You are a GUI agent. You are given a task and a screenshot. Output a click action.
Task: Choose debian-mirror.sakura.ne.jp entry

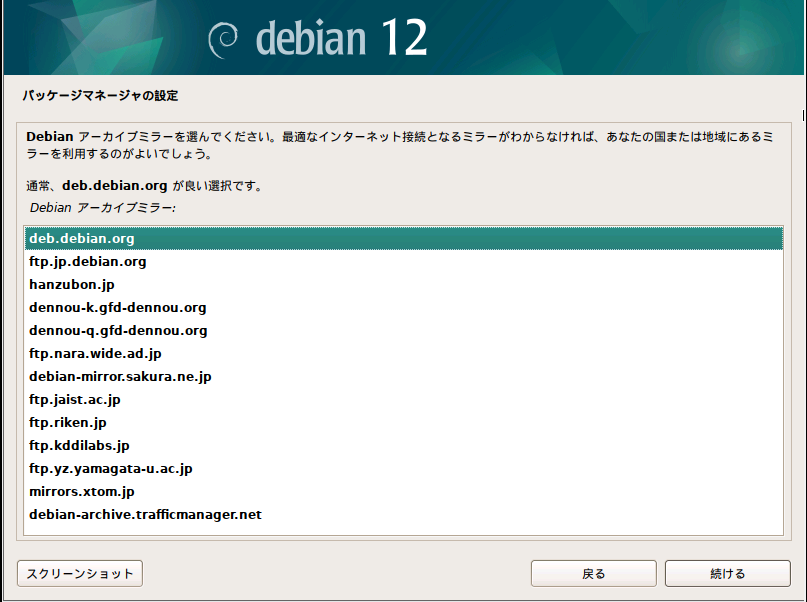[404, 377]
